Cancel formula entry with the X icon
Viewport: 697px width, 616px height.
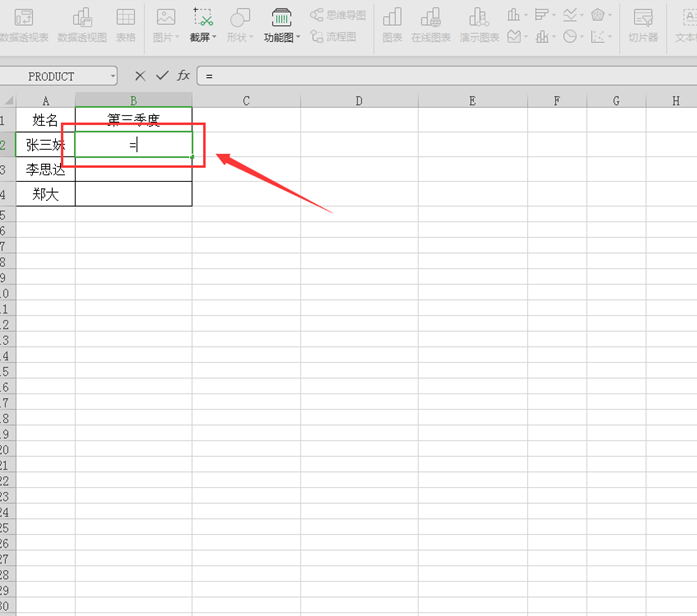pyautogui.click(x=140, y=76)
